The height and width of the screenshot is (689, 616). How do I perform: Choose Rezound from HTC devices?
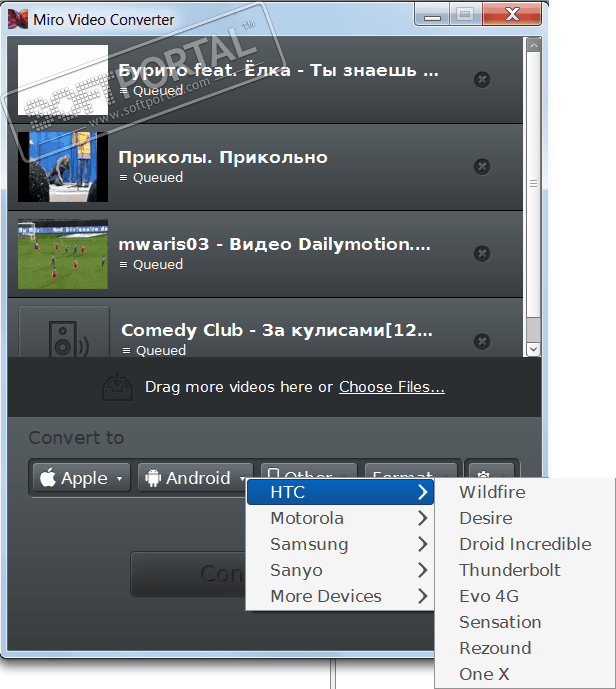[525, 648]
